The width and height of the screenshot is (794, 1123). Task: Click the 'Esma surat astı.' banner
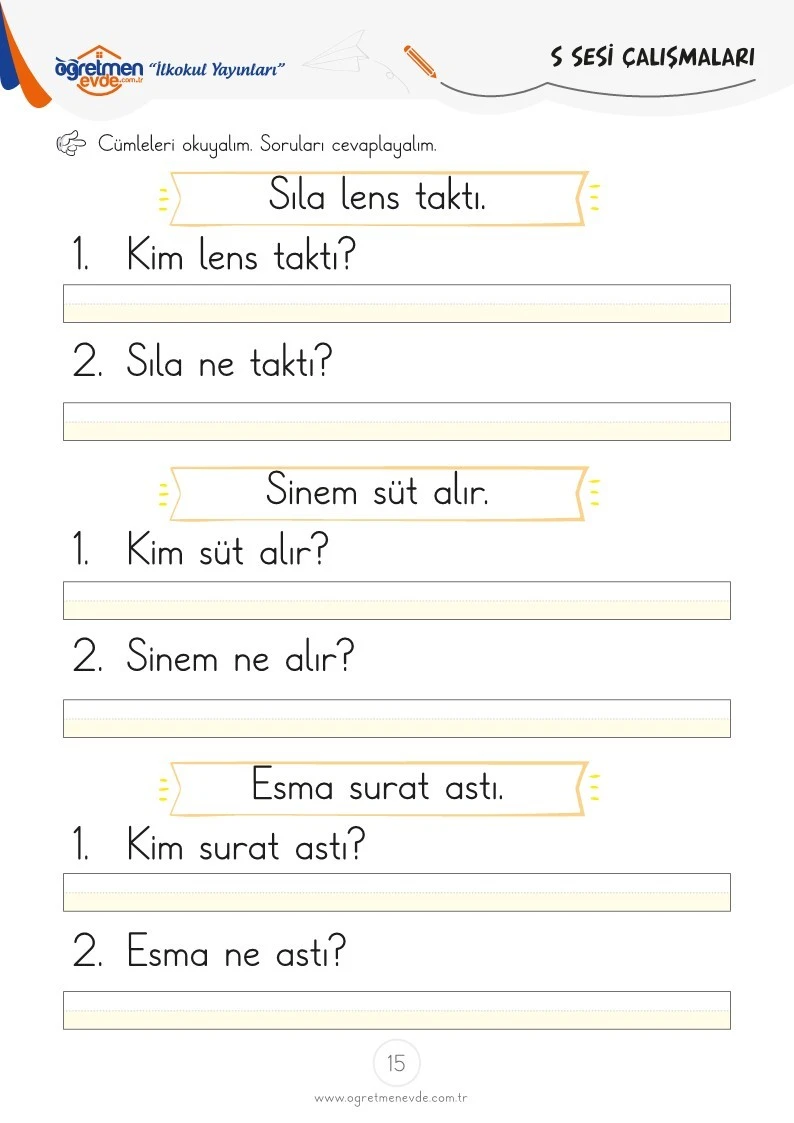tap(377, 789)
